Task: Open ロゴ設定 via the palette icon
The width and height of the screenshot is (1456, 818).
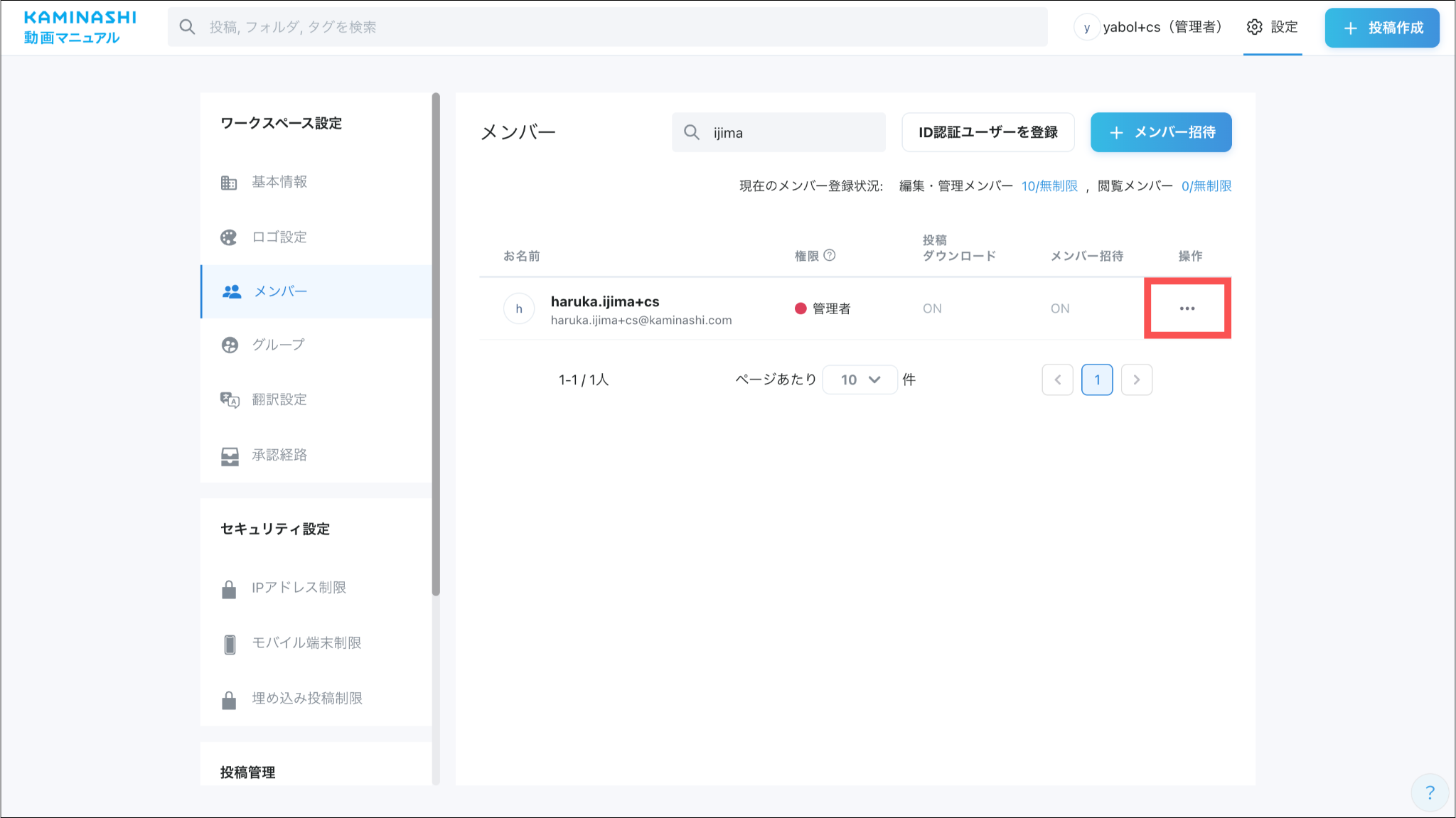Action: (x=228, y=237)
